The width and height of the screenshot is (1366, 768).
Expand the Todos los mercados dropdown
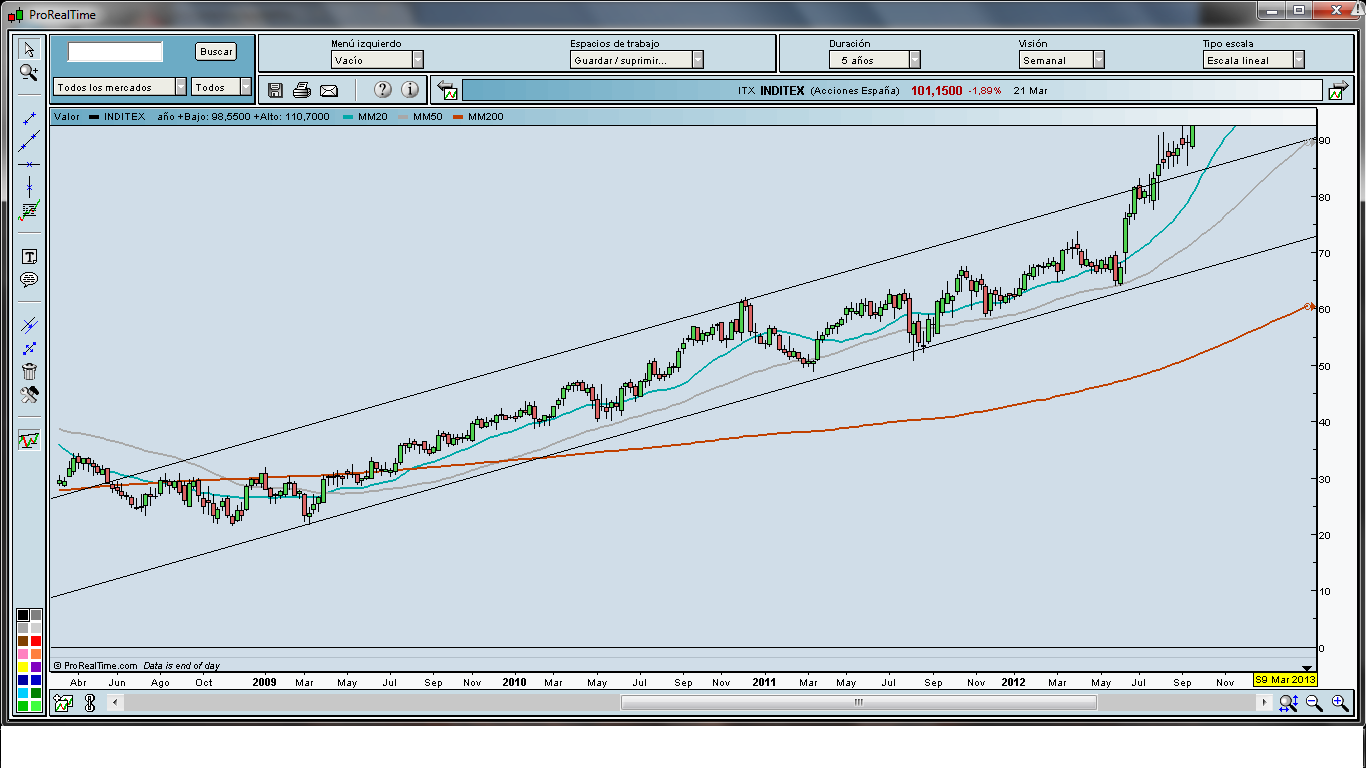pyautogui.click(x=180, y=87)
